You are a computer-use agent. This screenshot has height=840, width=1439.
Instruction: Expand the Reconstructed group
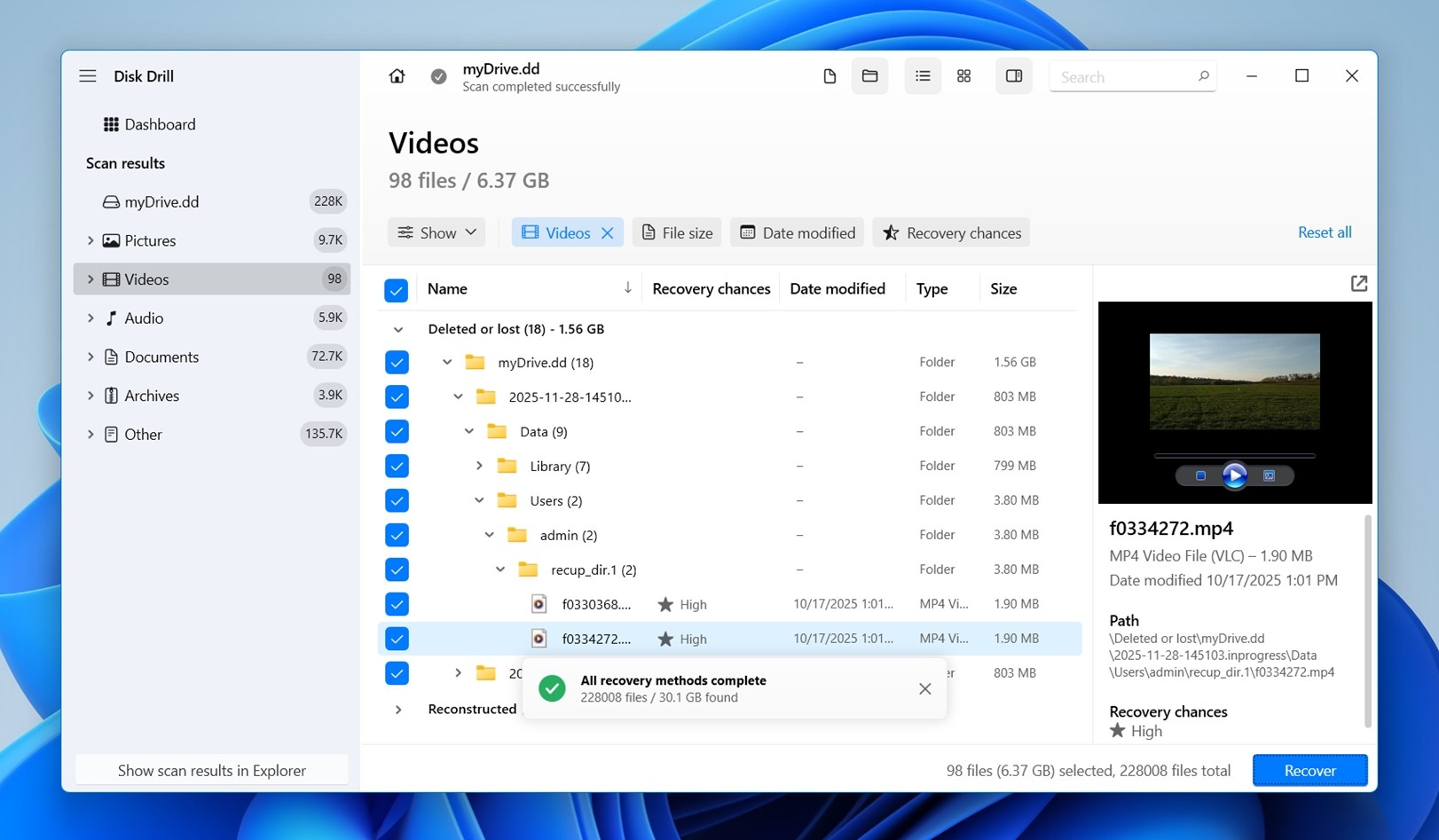pyautogui.click(x=398, y=710)
